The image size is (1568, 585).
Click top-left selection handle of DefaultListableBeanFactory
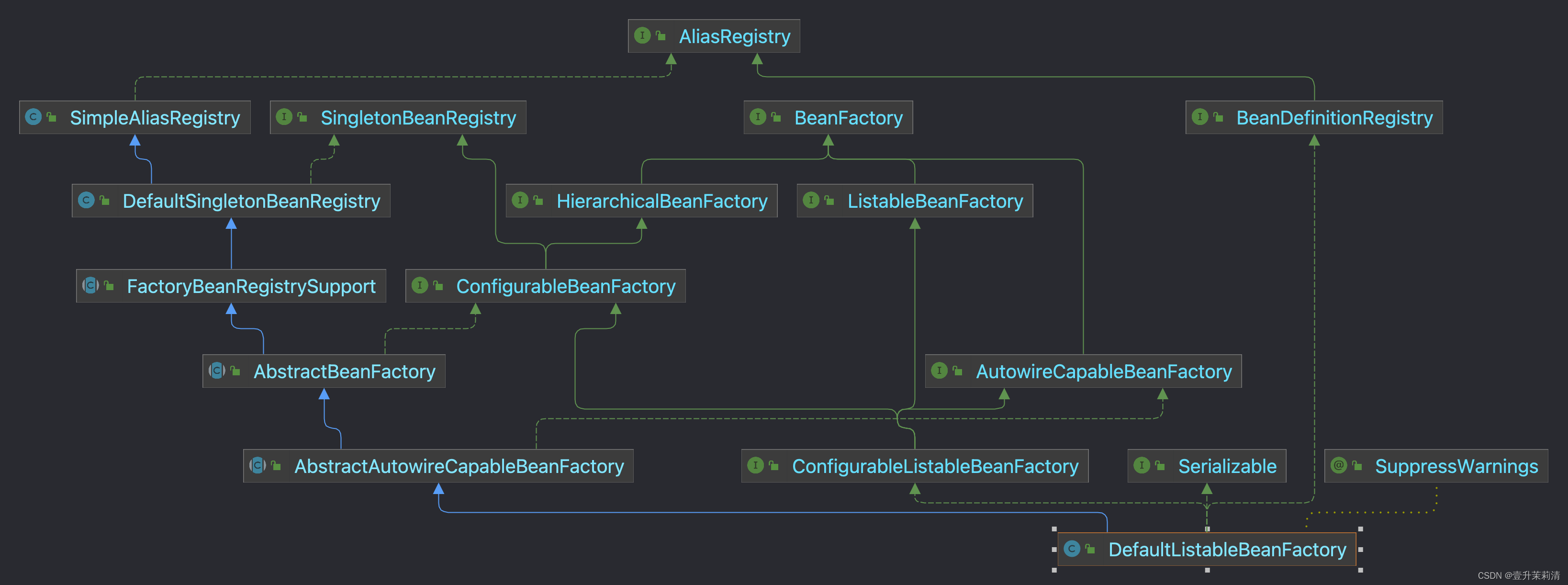click(x=1054, y=529)
